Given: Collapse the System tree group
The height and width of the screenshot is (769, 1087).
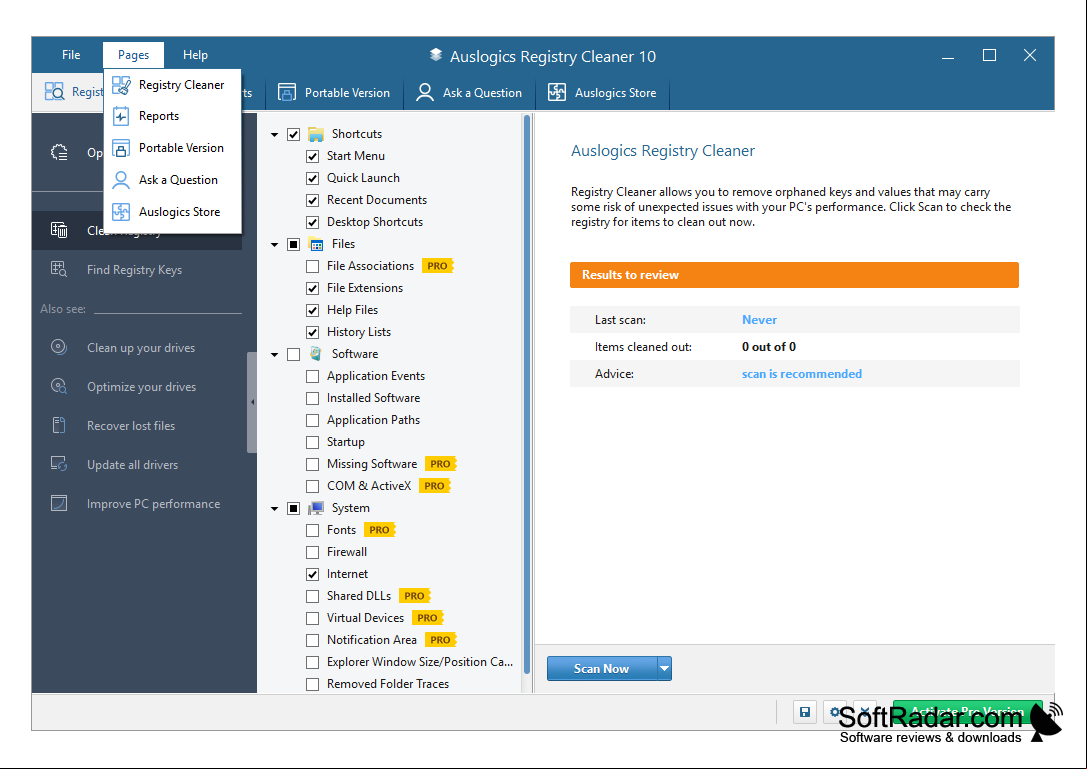Looking at the screenshot, I should [x=275, y=509].
